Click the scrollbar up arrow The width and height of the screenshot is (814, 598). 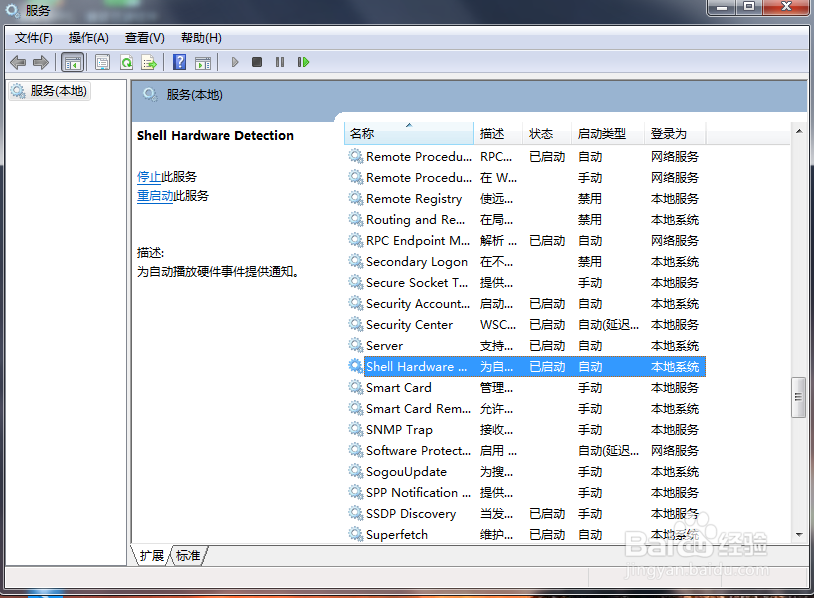(x=799, y=131)
